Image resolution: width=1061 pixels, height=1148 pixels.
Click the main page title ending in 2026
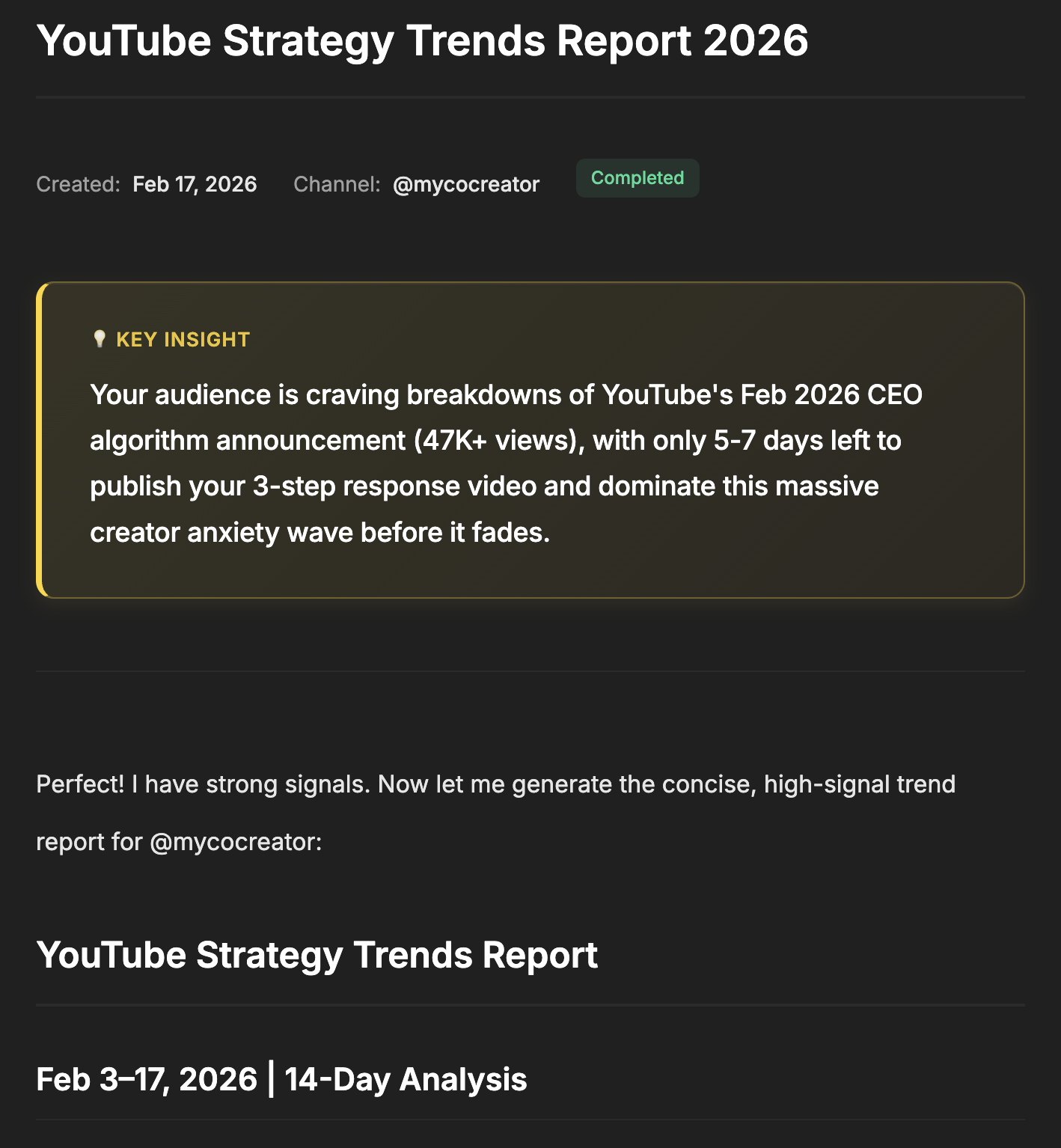[422, 40]
